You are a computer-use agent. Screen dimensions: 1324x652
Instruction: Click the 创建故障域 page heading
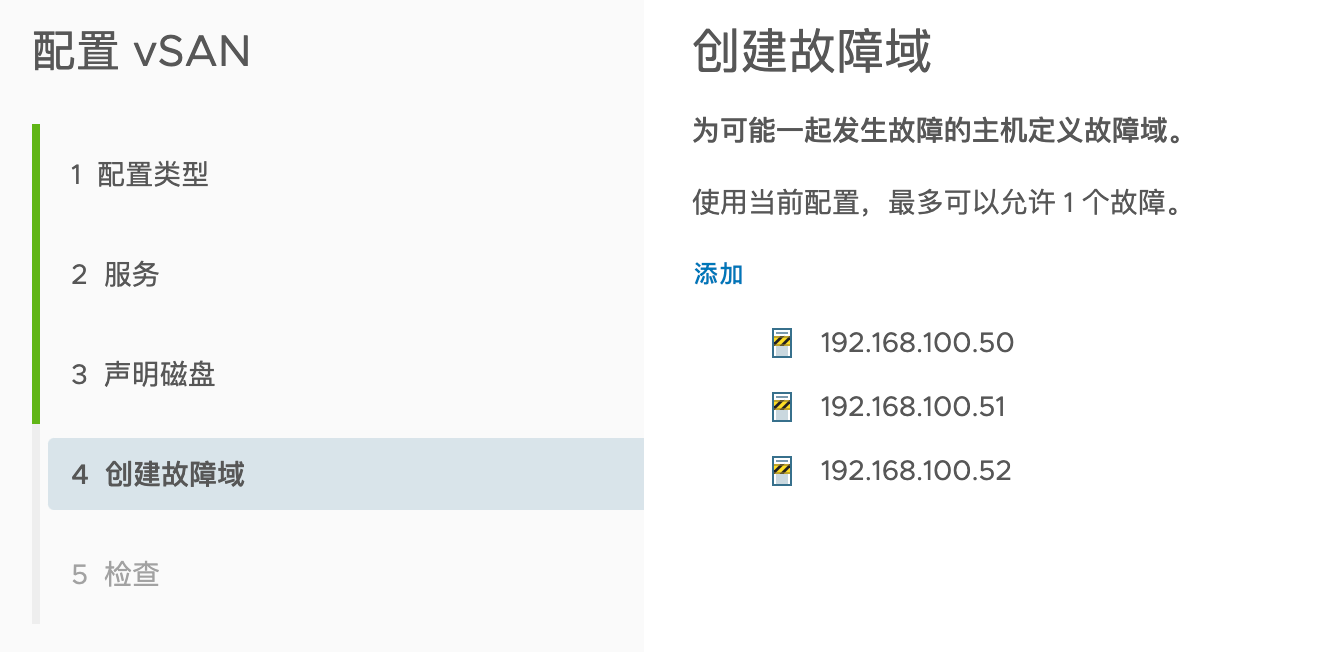[x=812, y=52]
